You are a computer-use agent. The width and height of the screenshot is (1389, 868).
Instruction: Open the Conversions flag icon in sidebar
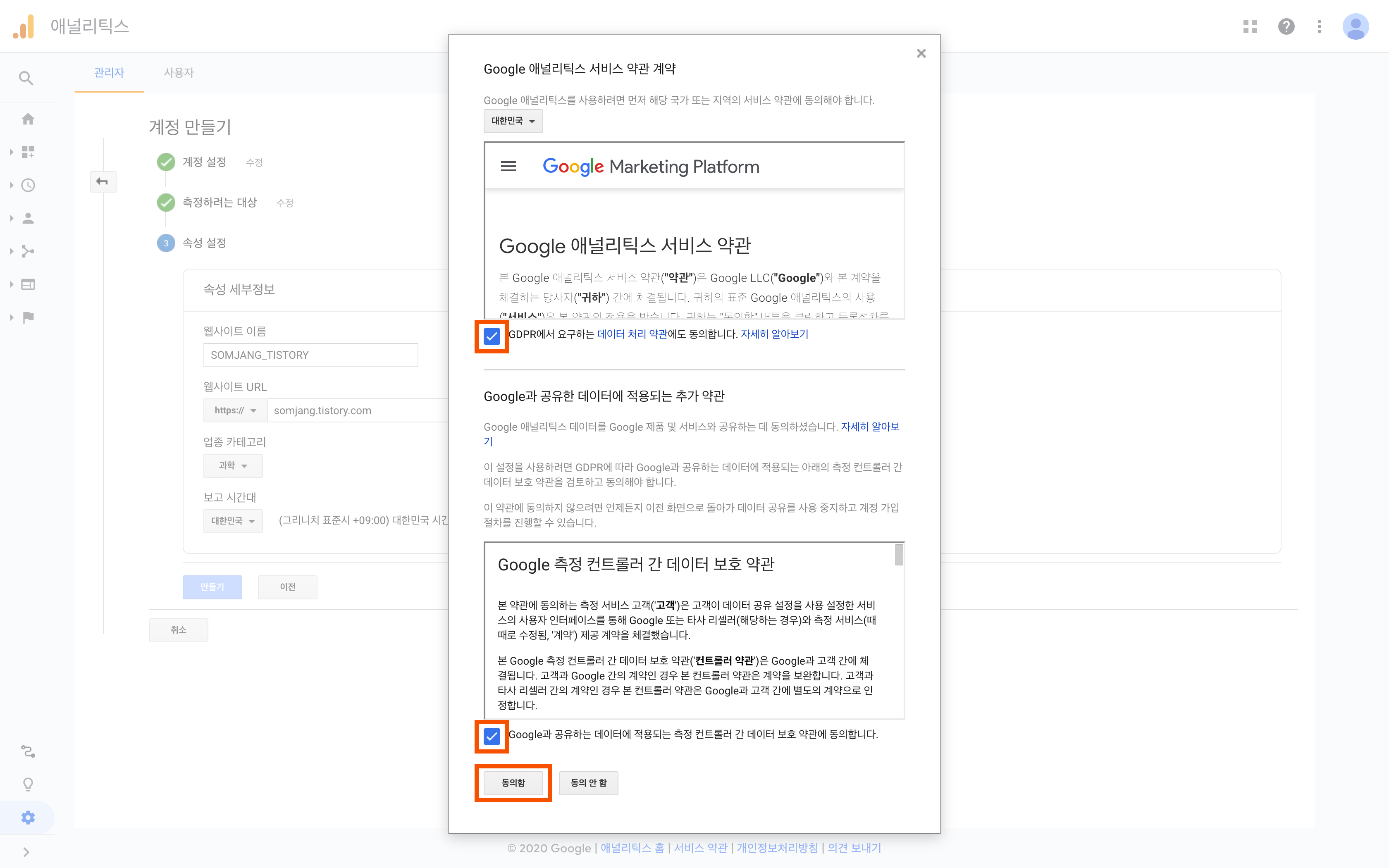click(x=28, y=317)
